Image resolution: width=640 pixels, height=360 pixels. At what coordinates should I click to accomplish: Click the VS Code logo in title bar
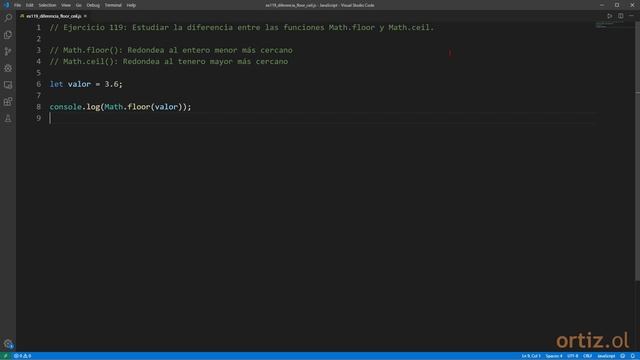pos(6,5)
